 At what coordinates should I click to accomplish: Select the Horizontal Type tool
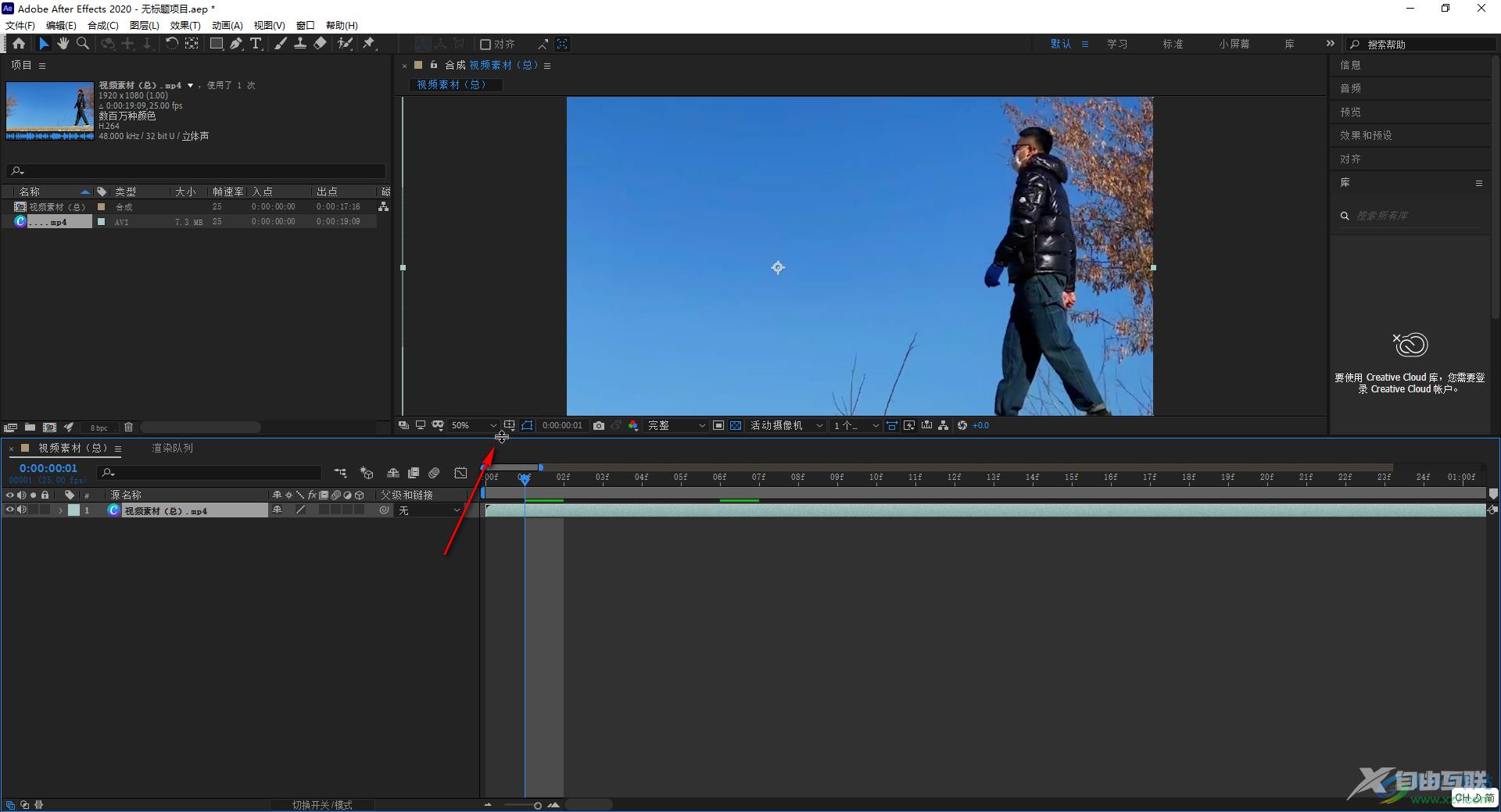tap(256, 44)
